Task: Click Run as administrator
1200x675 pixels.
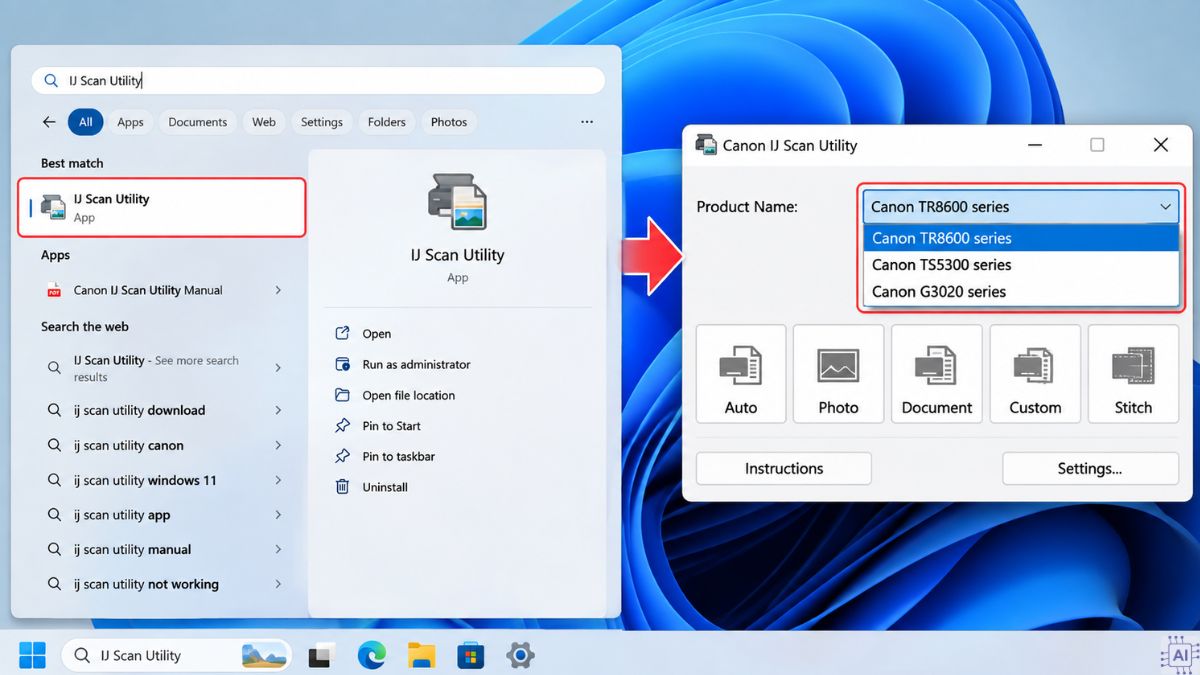Action: click(402, 365)
